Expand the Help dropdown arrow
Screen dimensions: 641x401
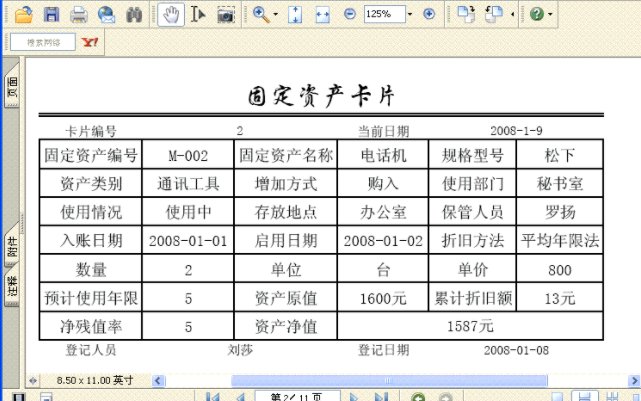(550, 14)
